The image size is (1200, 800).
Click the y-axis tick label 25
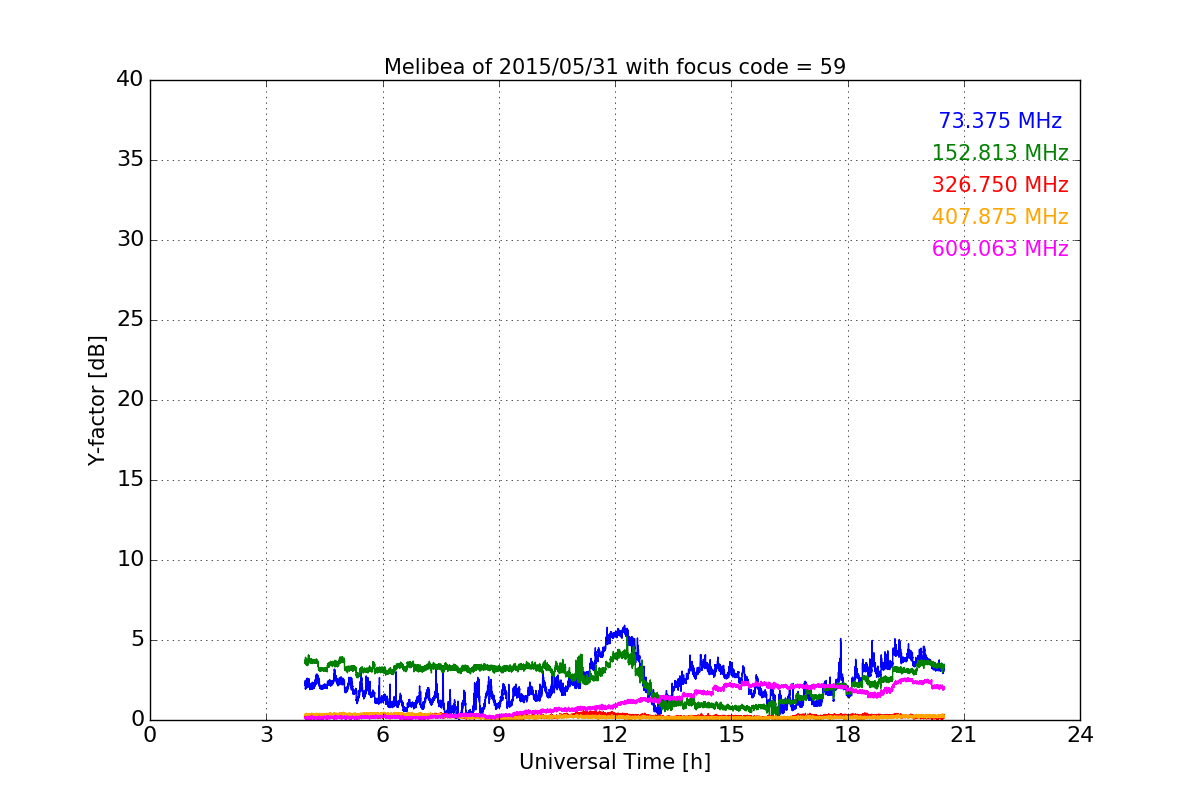[x=130, y=320]
